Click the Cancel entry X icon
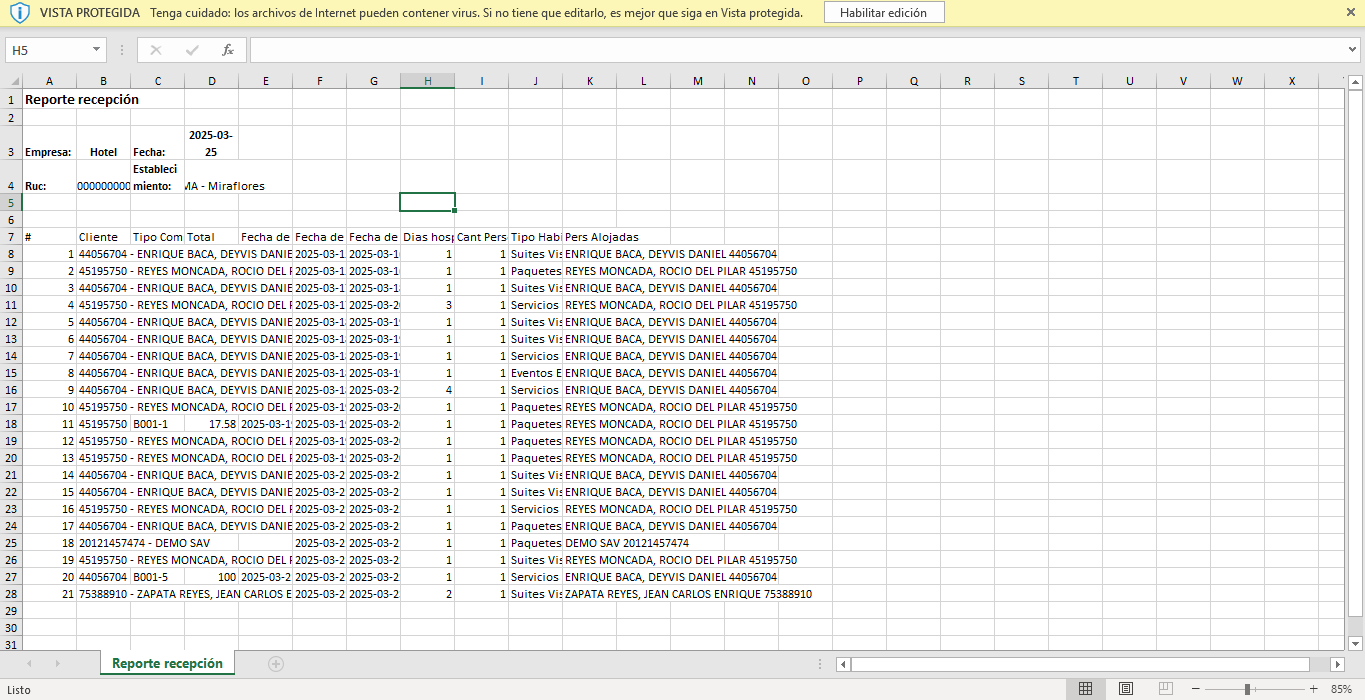This screenshot has width=1365, height=700. point(156,50)
